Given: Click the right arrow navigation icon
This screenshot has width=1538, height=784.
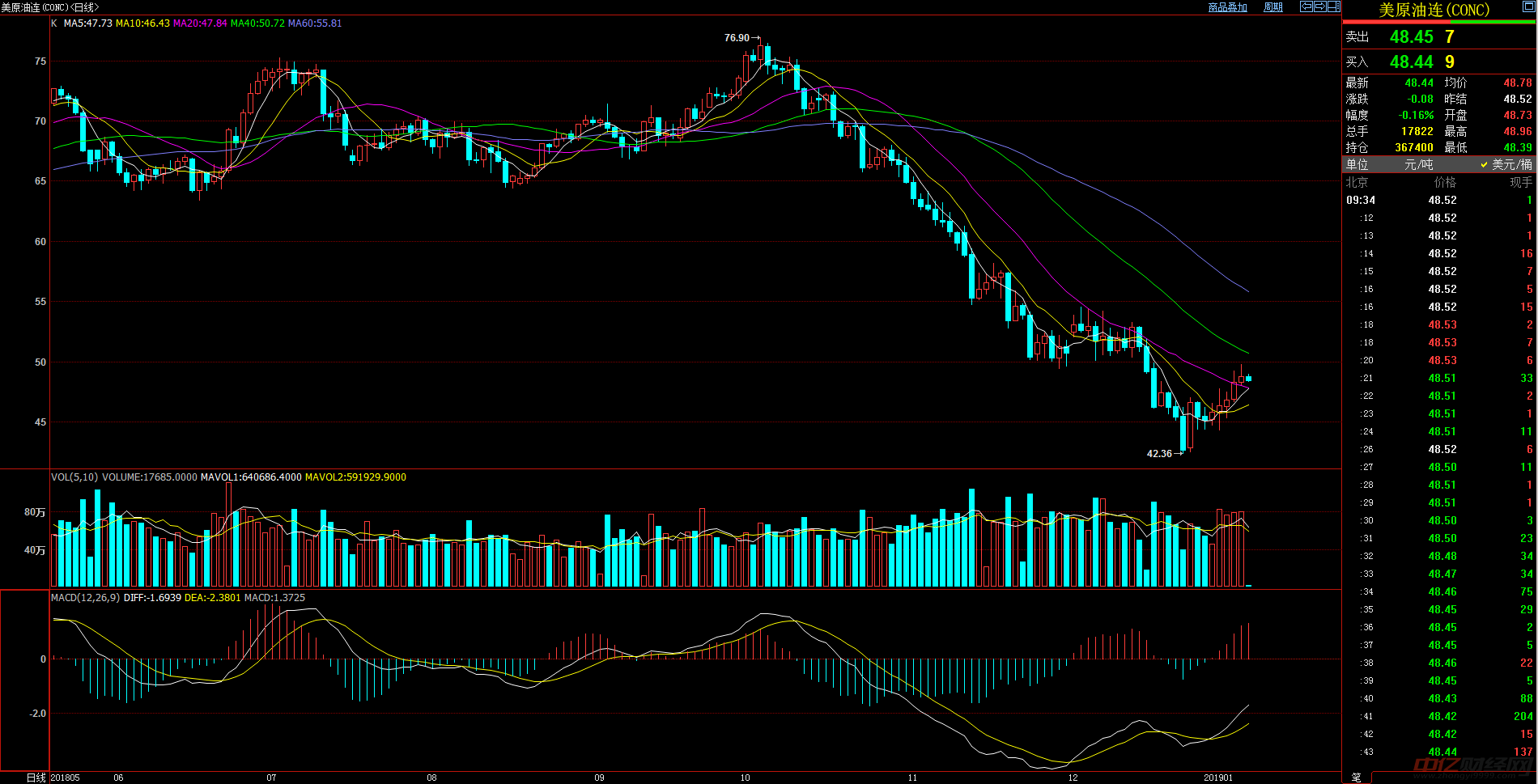Looking at the screenshot, I should (1319, 6).
